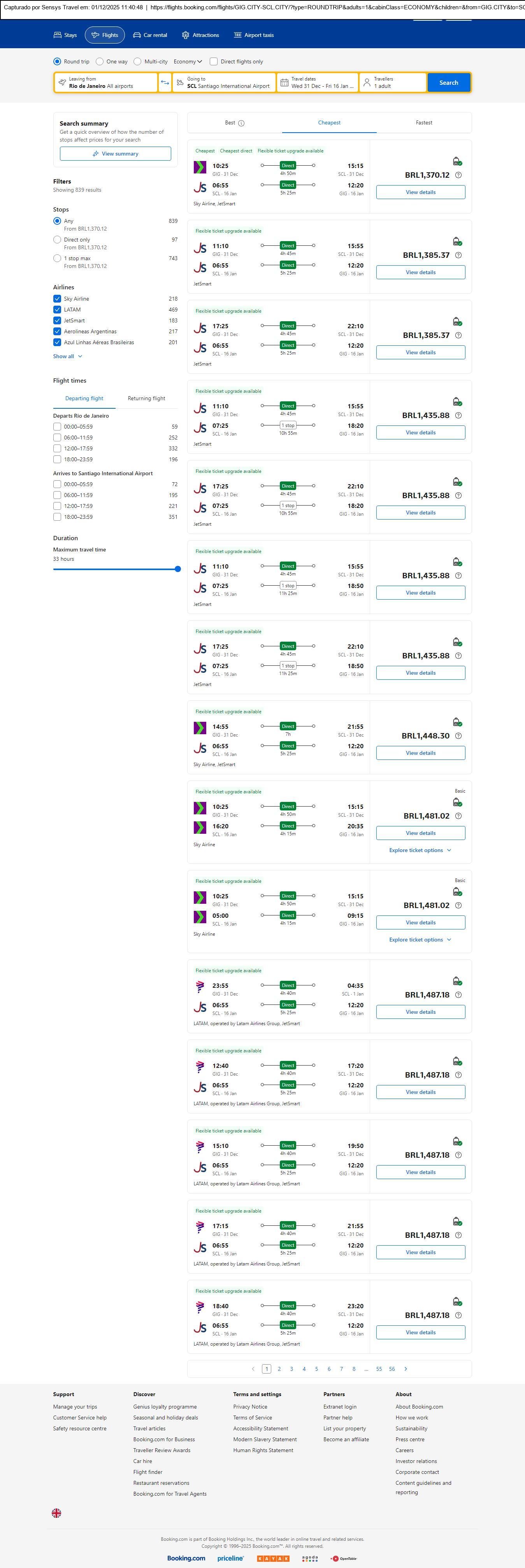
Task: Adjust the Maximum travel time slider handle
Action: coord(178,569)
